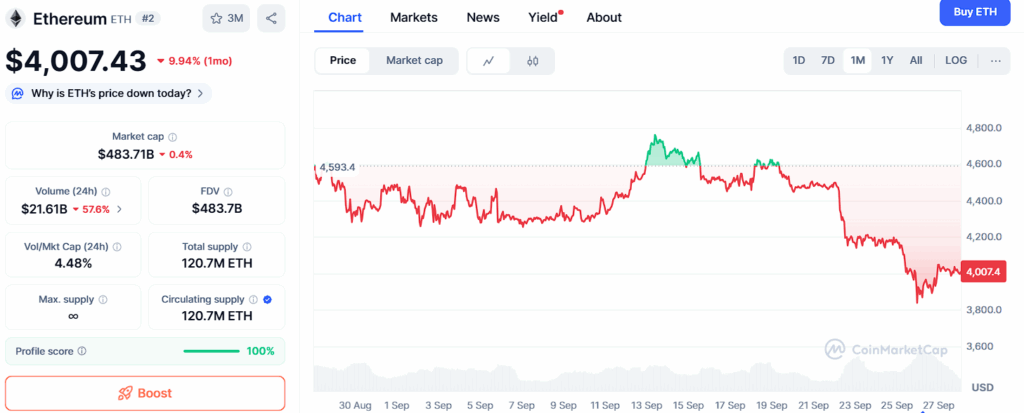Click the share icon next to watchlist

point(271,18)
